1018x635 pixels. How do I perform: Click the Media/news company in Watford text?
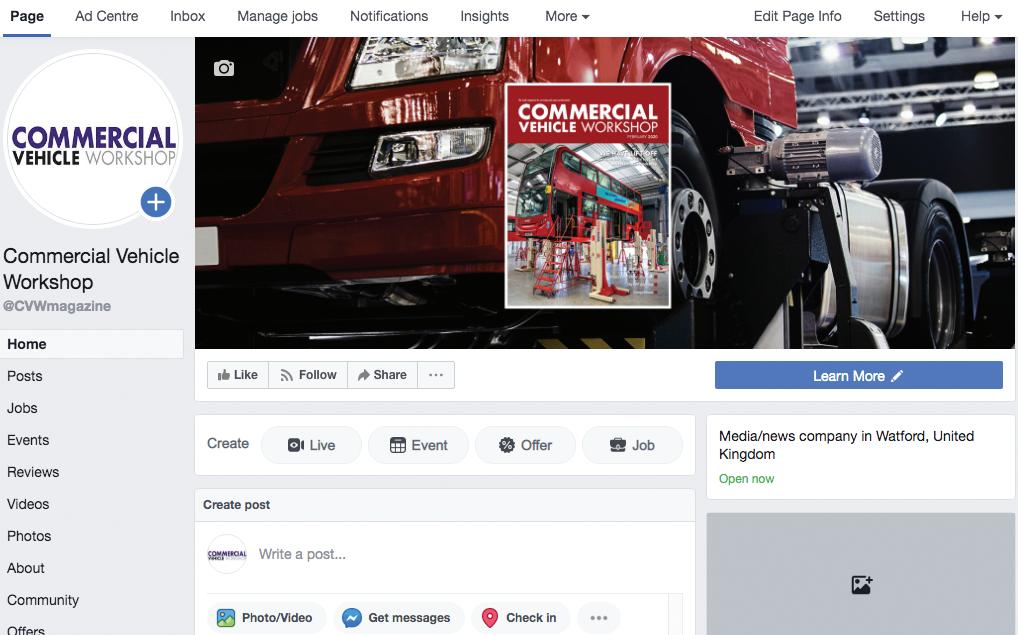click(x=847, y=445)
